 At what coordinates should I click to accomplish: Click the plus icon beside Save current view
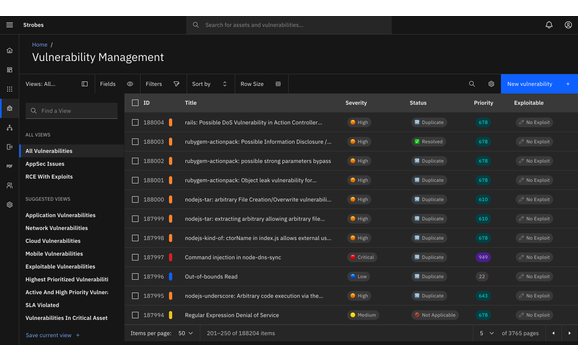point(78,336)
